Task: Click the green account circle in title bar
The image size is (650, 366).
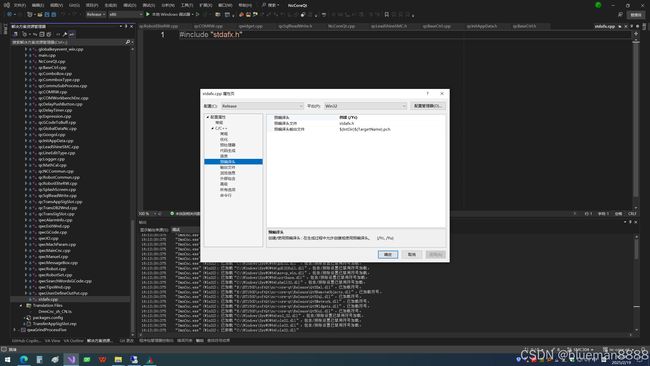Action: click(x=598, y=5)
